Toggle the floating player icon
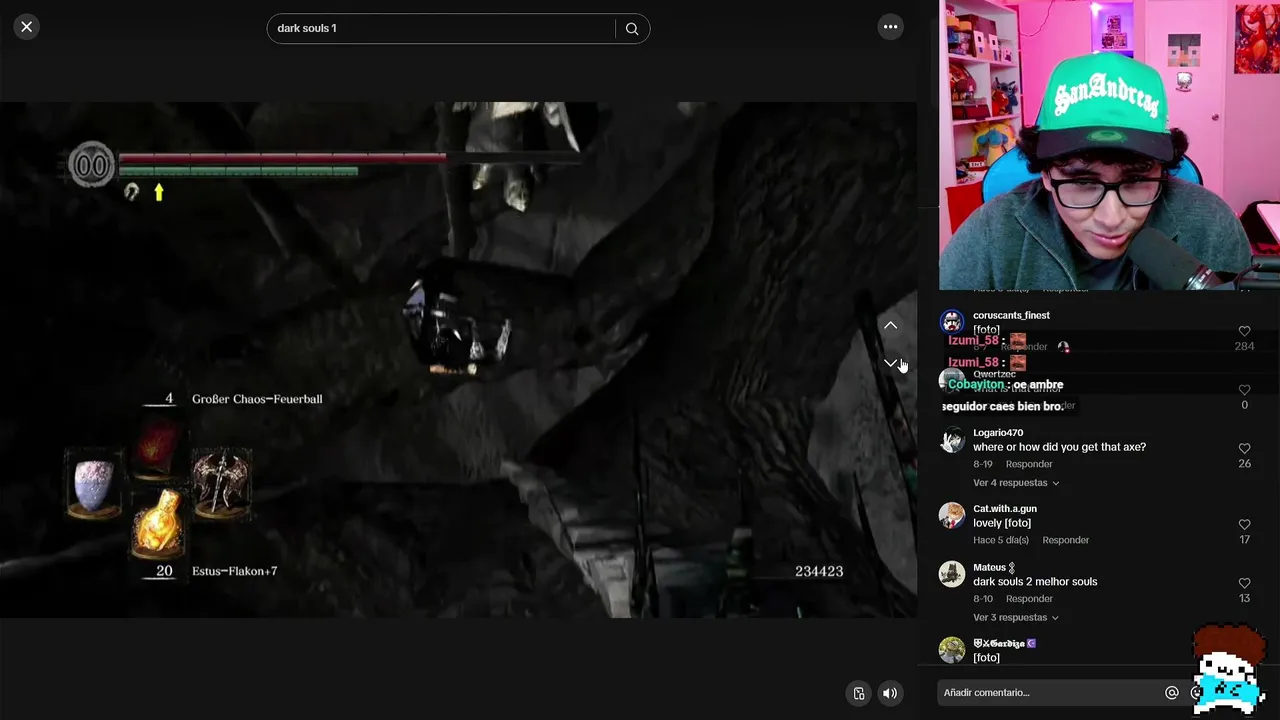Screen dimensions: 1280x720 859,693
